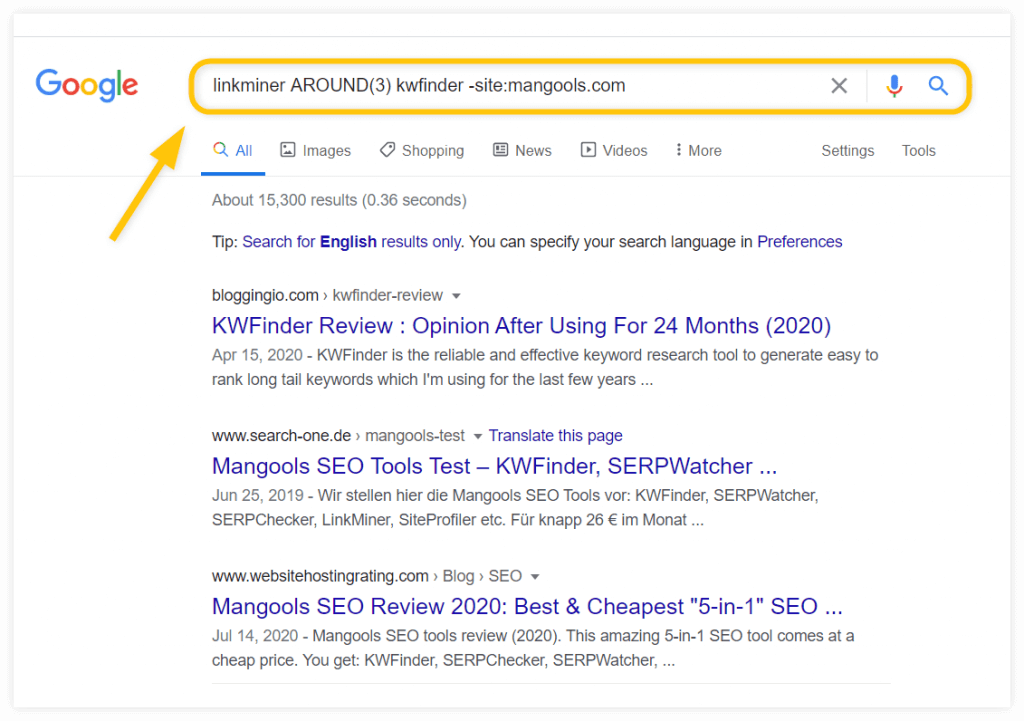Open Preferences to change search language
1024x721 pixels.
(799, 241)
